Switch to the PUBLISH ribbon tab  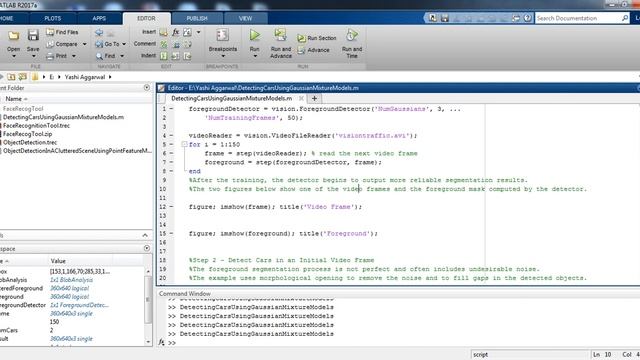coord(197,18)
